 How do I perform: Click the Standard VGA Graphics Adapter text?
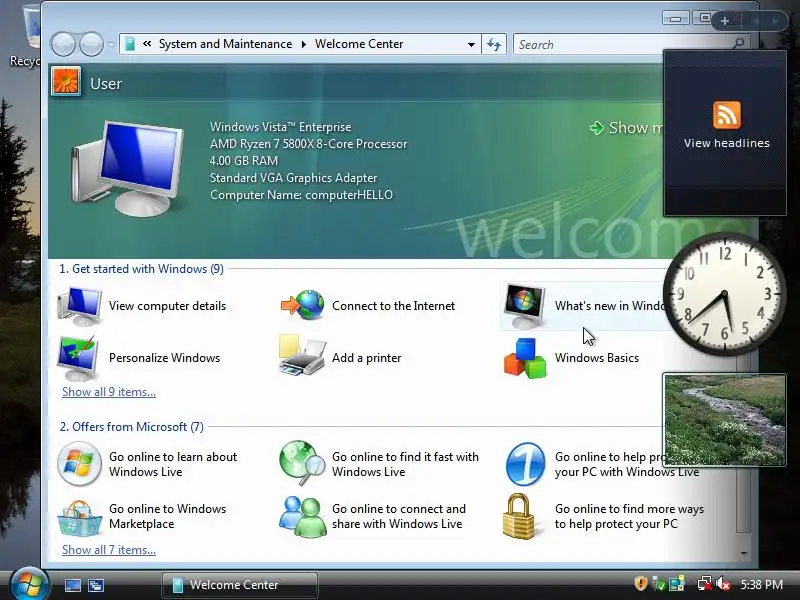pos(293,178)
